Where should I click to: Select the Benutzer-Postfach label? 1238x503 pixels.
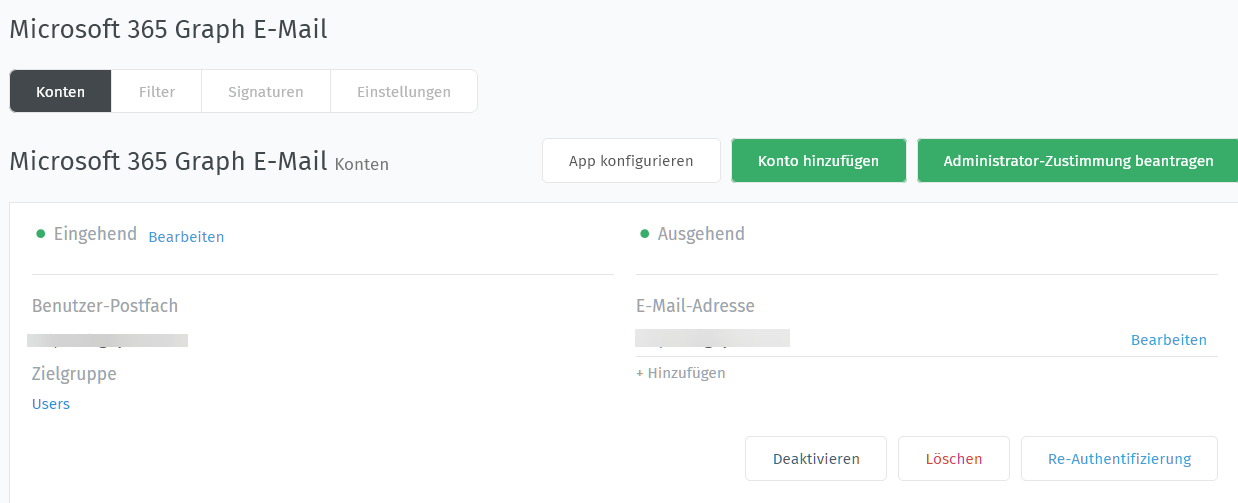[105, 306]
